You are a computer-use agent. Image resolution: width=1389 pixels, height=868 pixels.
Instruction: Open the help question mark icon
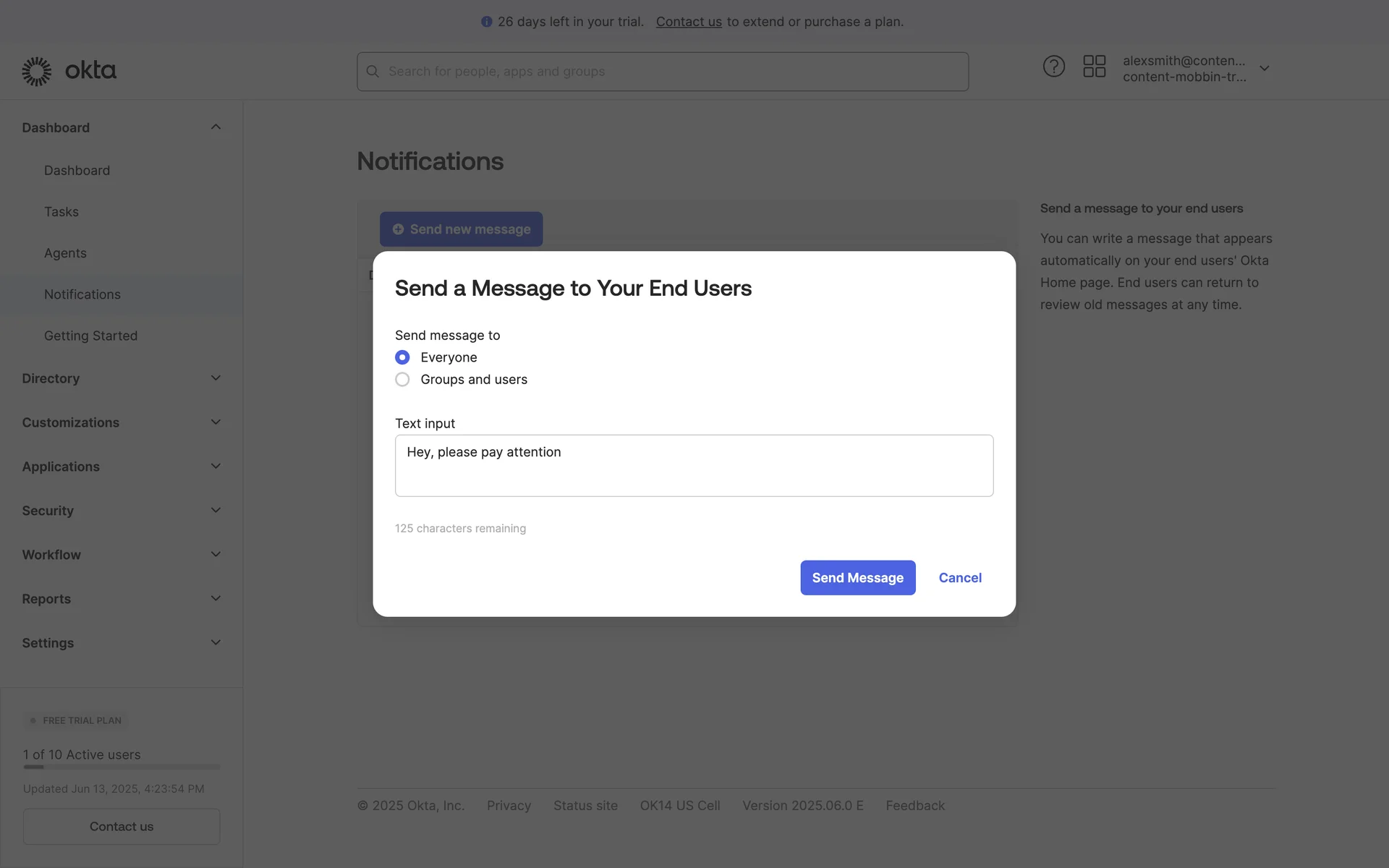(1053, 67)
